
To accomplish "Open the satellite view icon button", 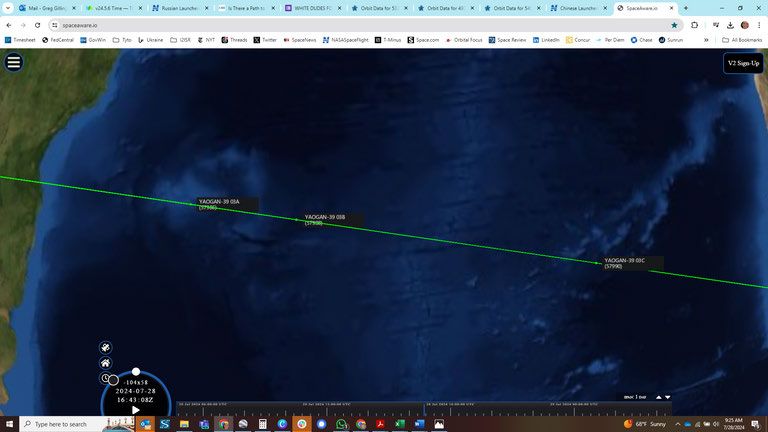I will click(x=105, y=347).
